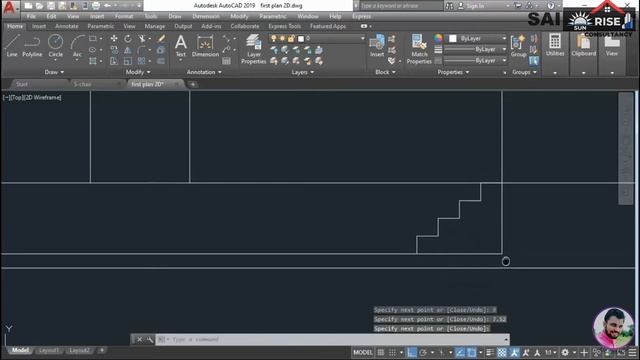Click the customize command line wrench icon
This screenshot has height=360, width=640.
click(149, 339)
